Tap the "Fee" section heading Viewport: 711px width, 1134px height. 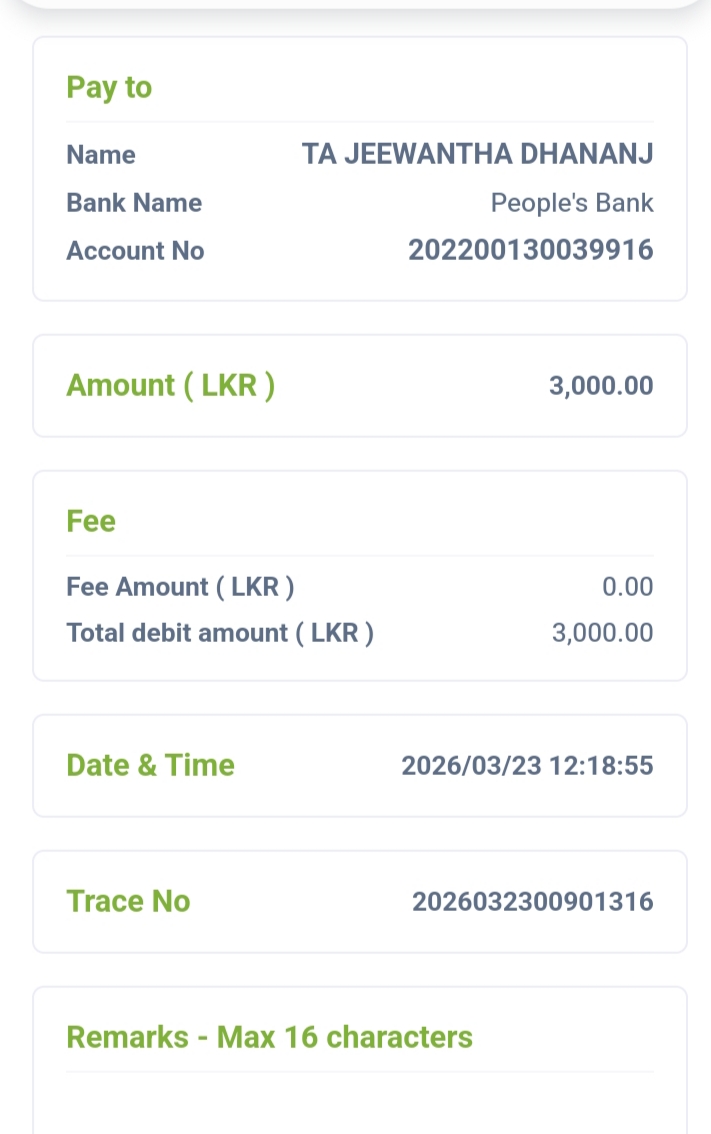click(91, 522)
